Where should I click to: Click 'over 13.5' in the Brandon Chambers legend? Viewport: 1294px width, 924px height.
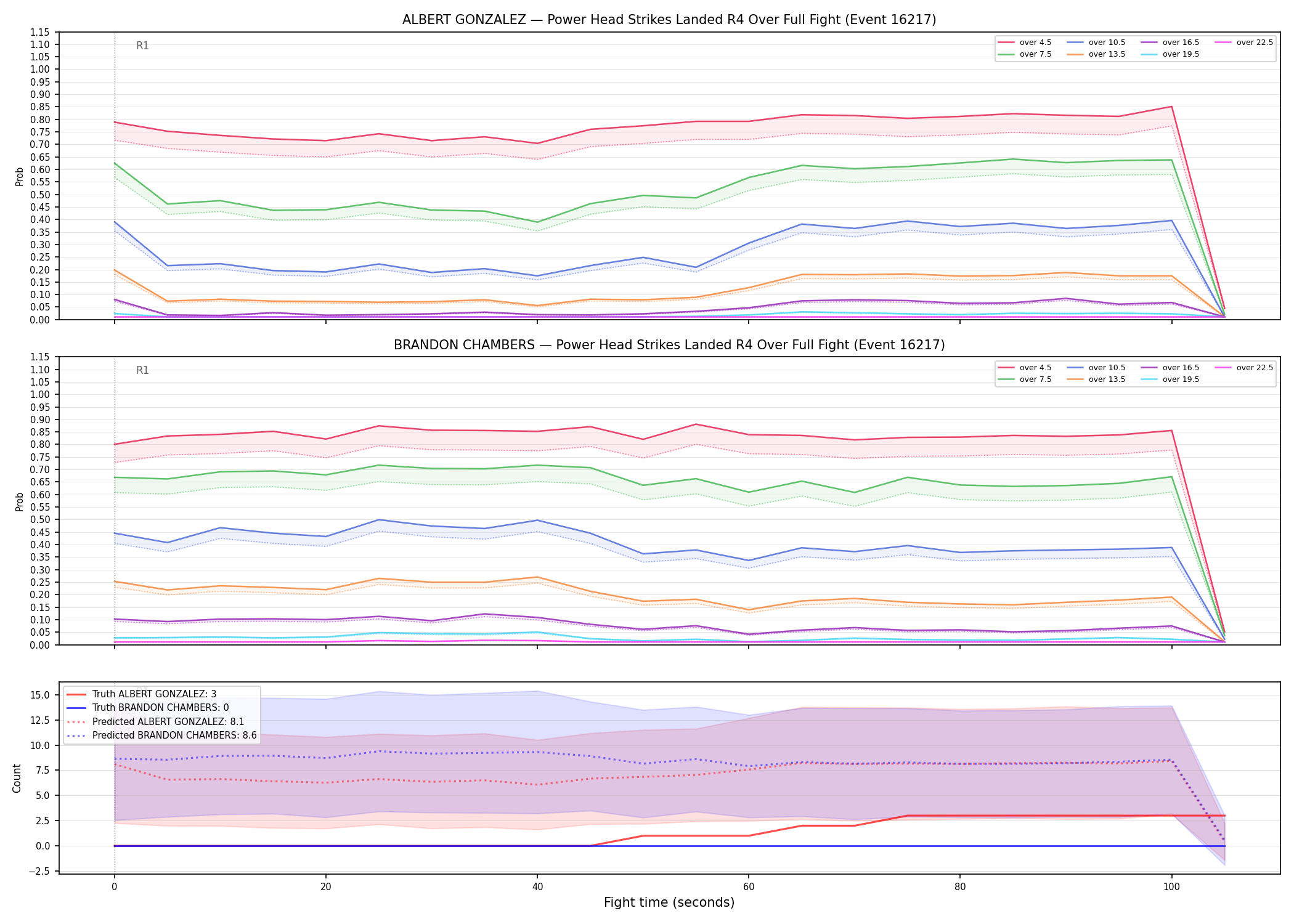(x=1107, y=379)
